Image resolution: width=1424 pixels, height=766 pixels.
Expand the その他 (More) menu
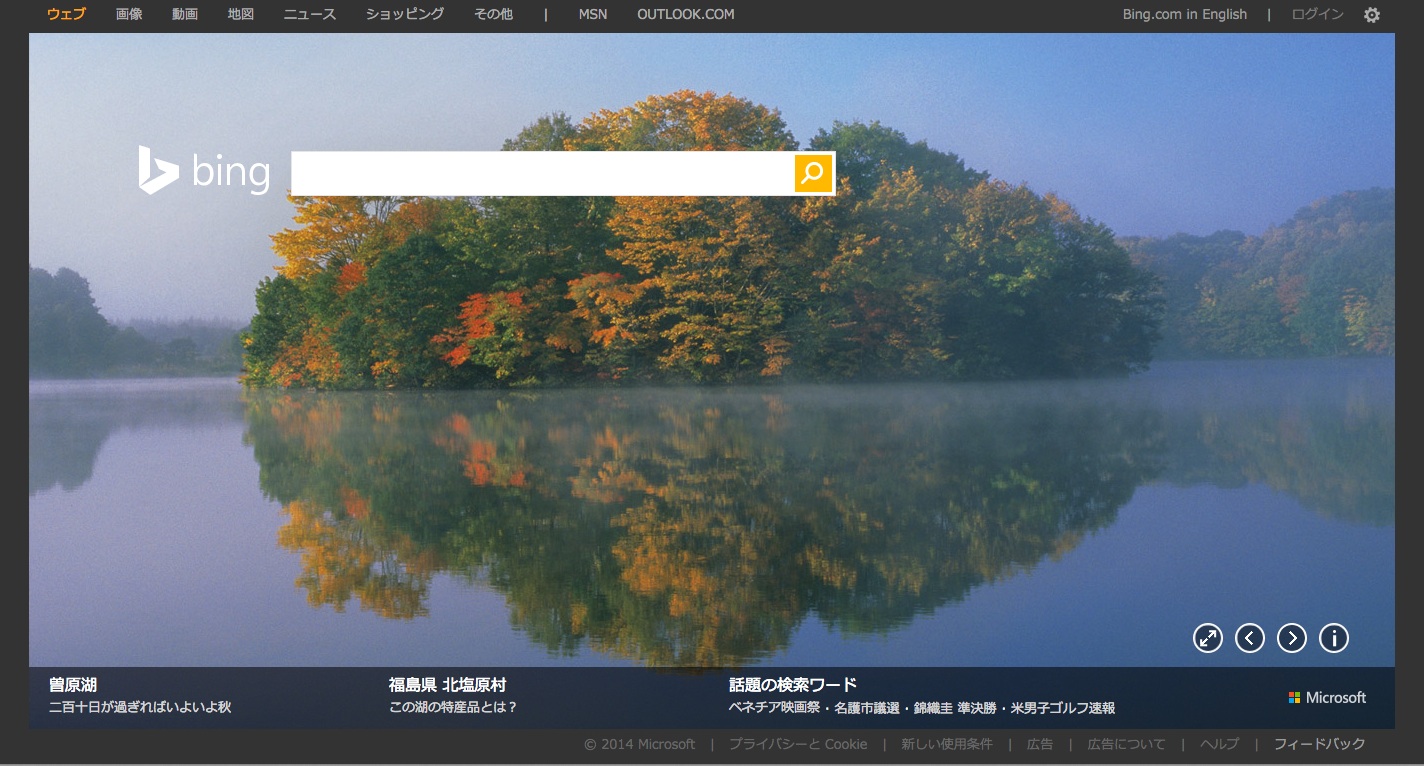point(493,14)
